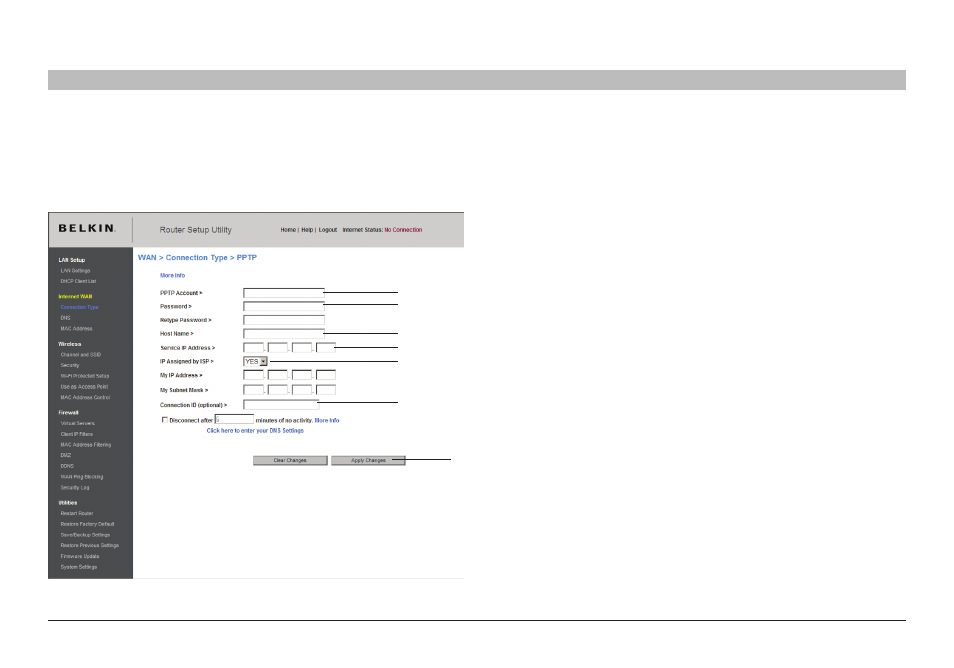The width and height of the screenshot is (954, 668).
Task: Click the BELKIN logo
Action: (86, 228)
